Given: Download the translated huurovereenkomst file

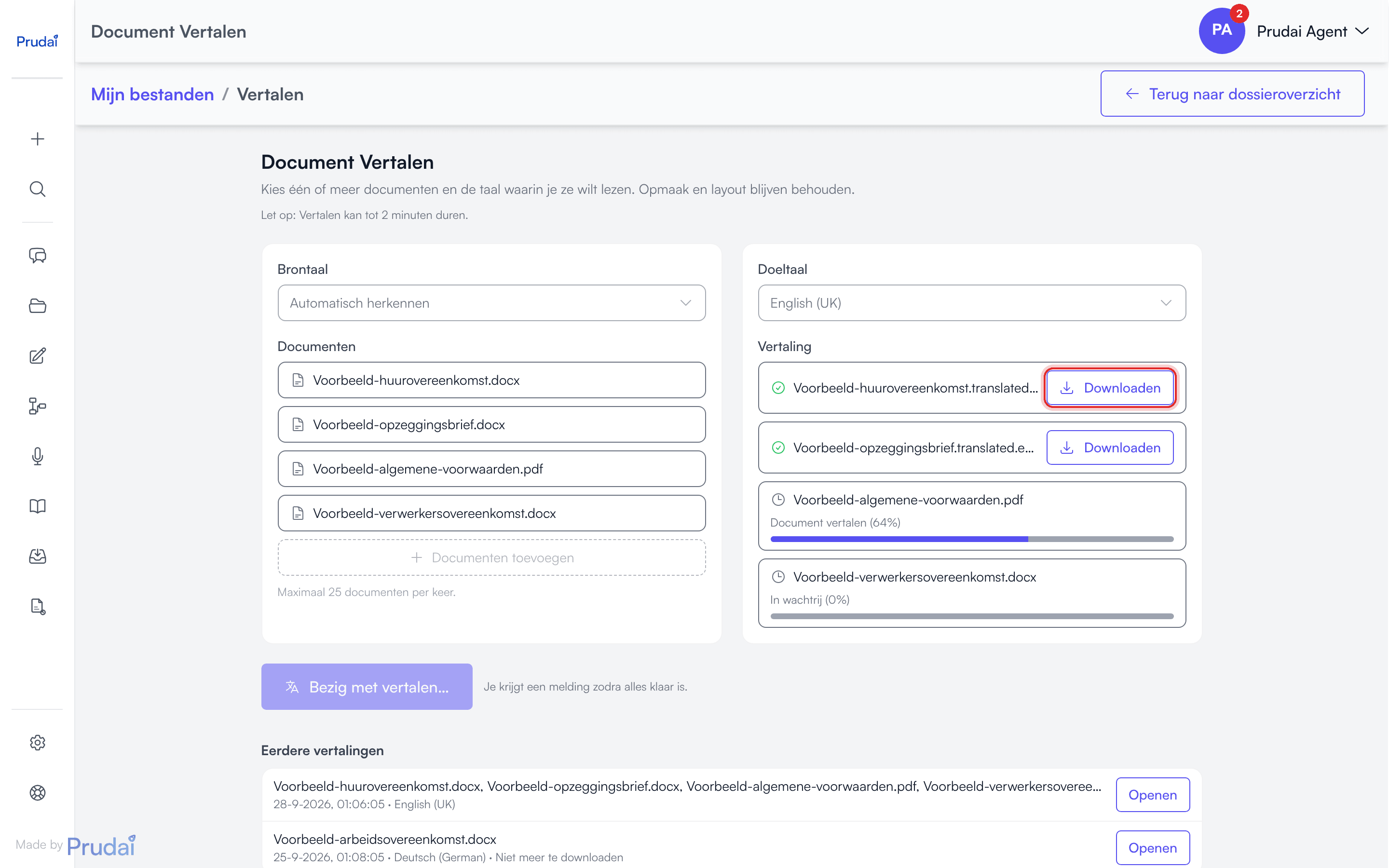Looking at the screenshot, I should point(1110,388).
